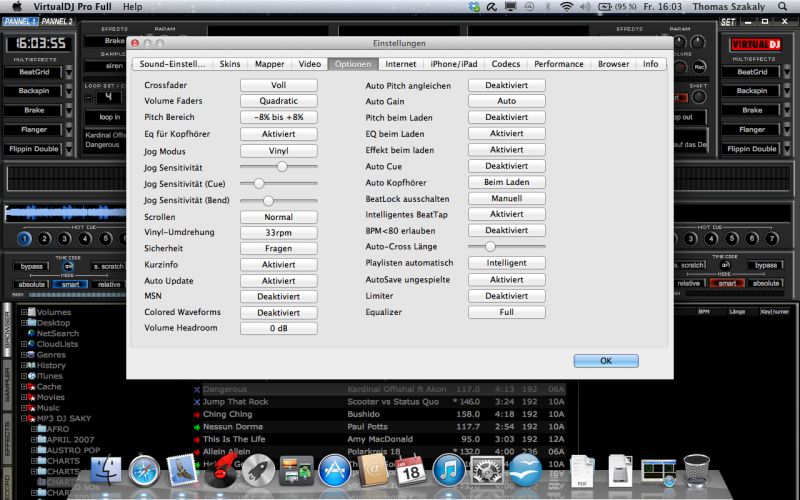Launch Safari from the Dock
800x500 pixels.
[x=144, y=470]
